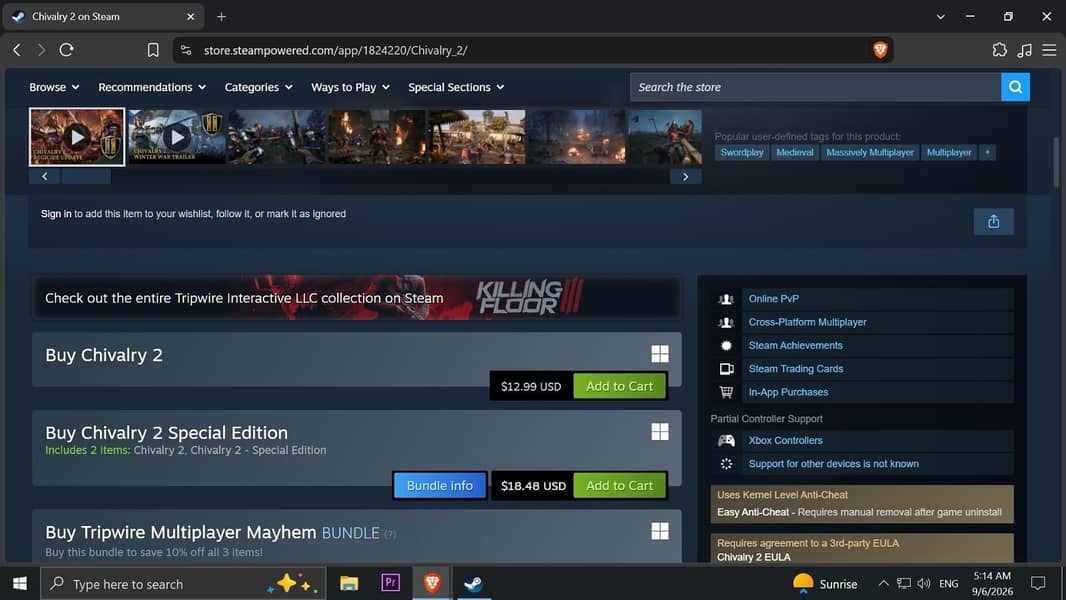1066x600 pixels.
Task: Click the Steam Achievements feature icon
Action: coord(726,345)
